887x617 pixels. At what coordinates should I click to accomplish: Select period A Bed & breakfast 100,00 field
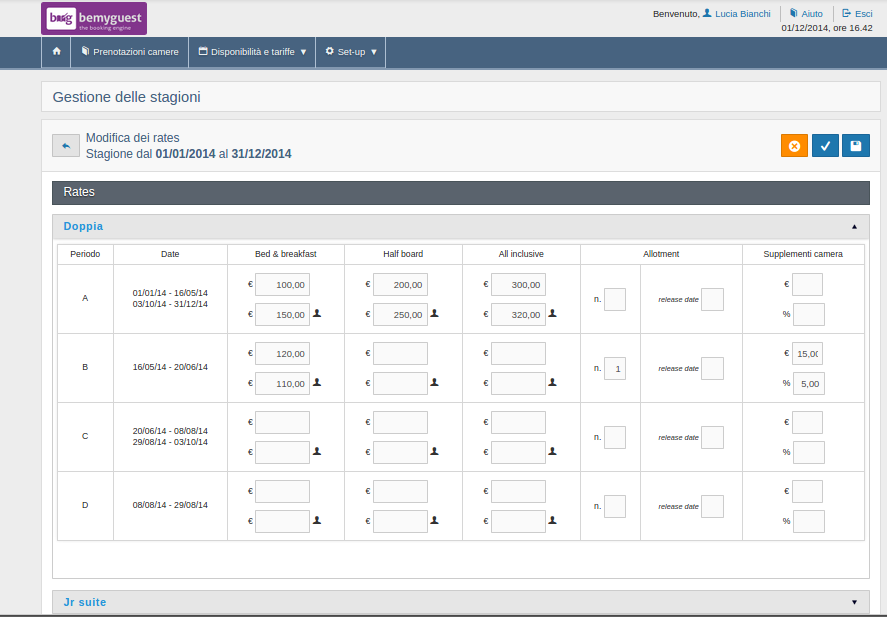click(x=282, y=284)
